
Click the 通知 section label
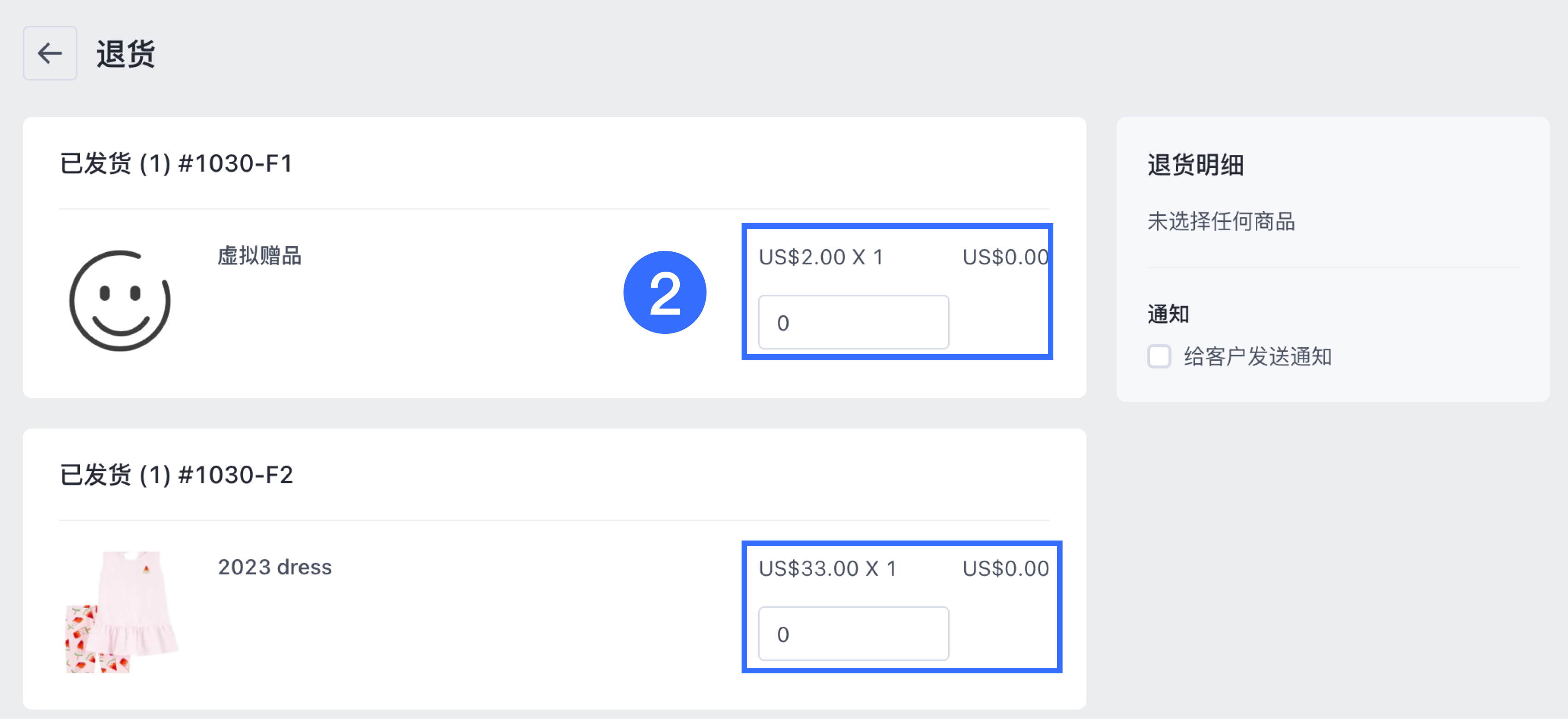(x=1168, y=314)
